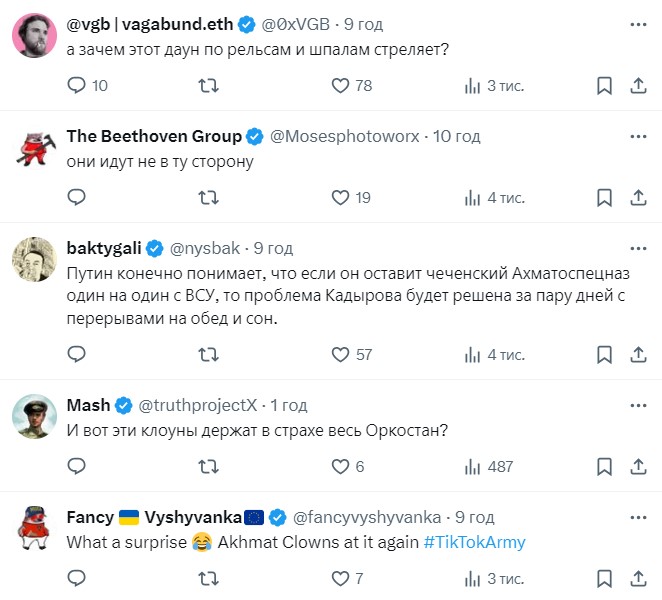Reply to baktygali's tweet

76,354
